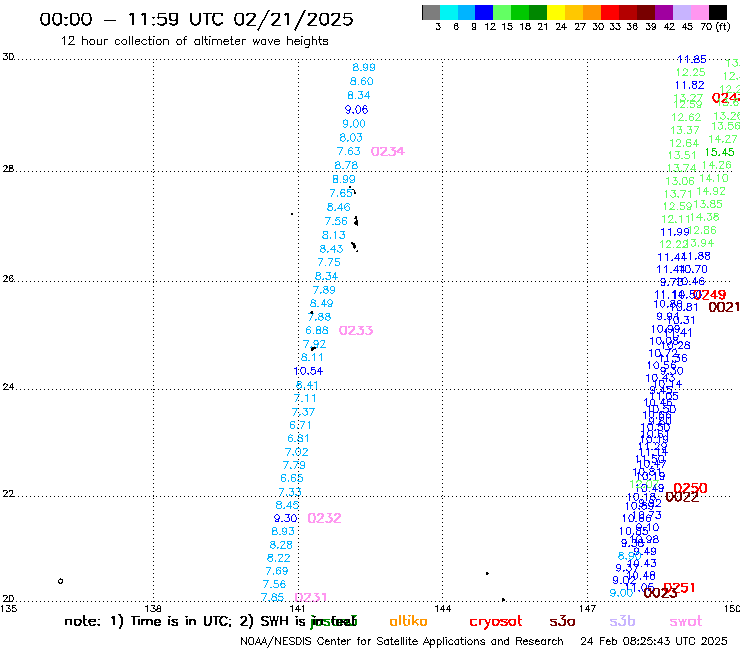Click the wave height value 8.78
Viewport: 740px width, 650px height.
click(x=346, y=166)
